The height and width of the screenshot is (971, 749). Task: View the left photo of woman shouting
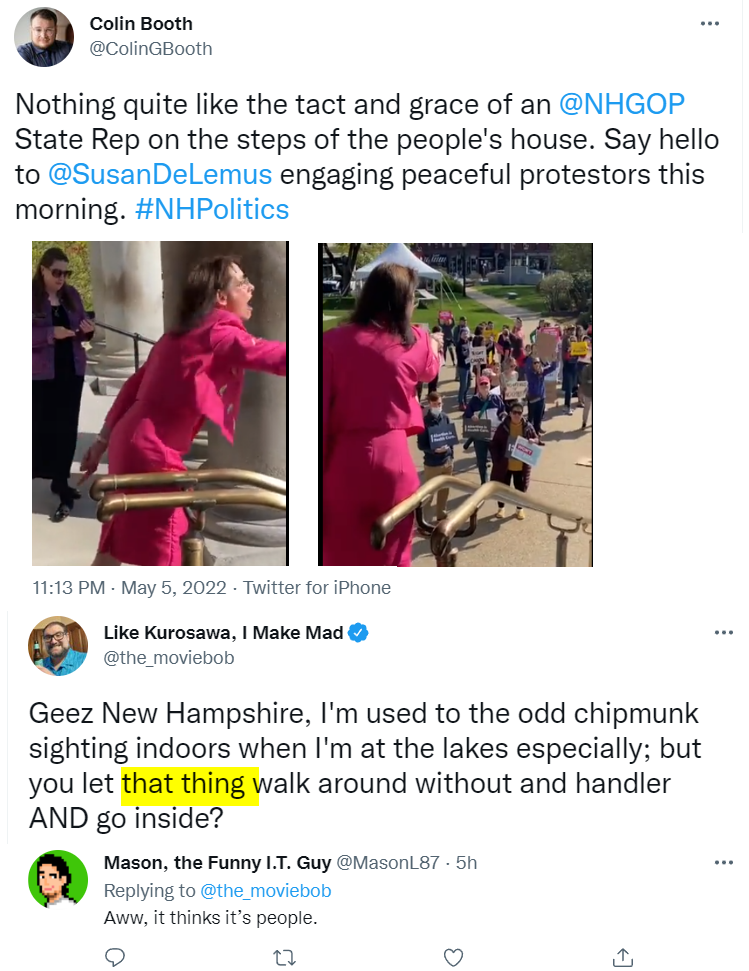[x=160, y=403]
